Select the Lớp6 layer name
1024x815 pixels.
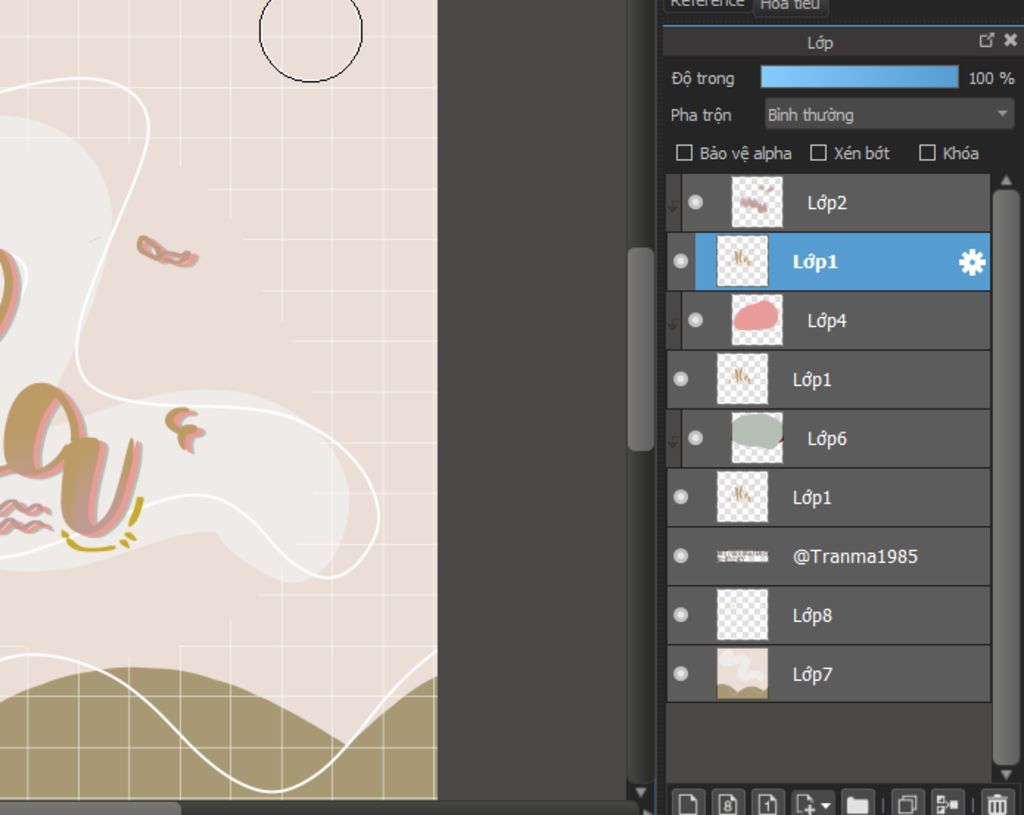(827, 438)
